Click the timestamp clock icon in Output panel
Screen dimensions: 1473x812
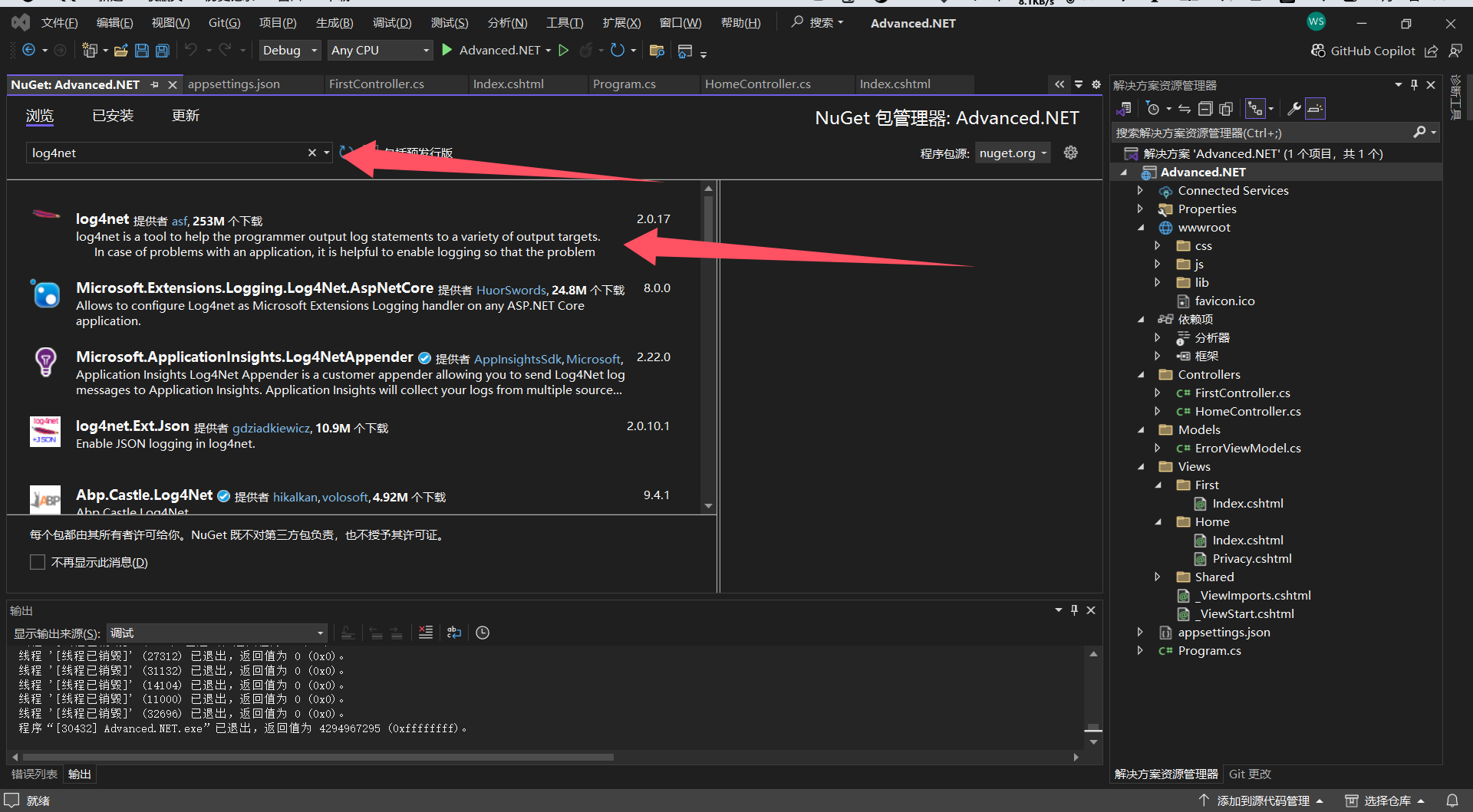click(483, 633)
